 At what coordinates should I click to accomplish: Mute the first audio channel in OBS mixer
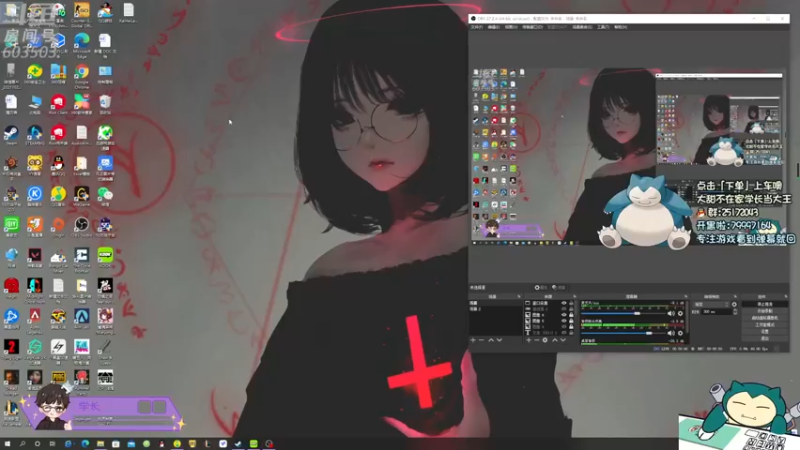pos(671,313)
